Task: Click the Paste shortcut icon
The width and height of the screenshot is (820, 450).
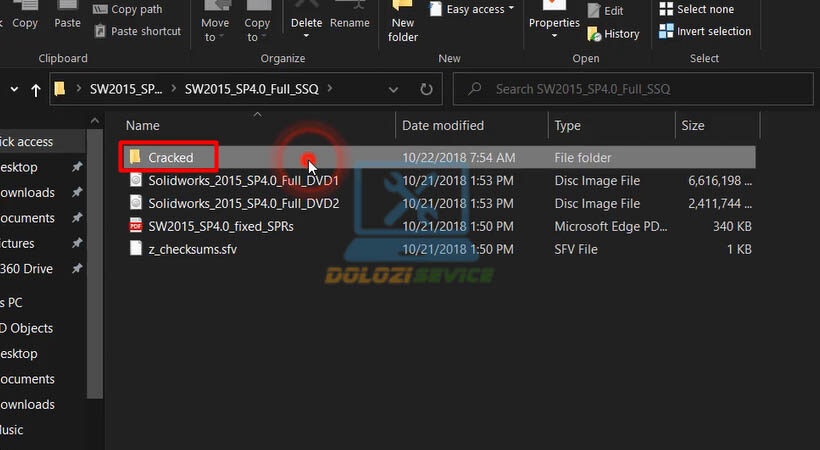Action: click(x=100, y=31)
